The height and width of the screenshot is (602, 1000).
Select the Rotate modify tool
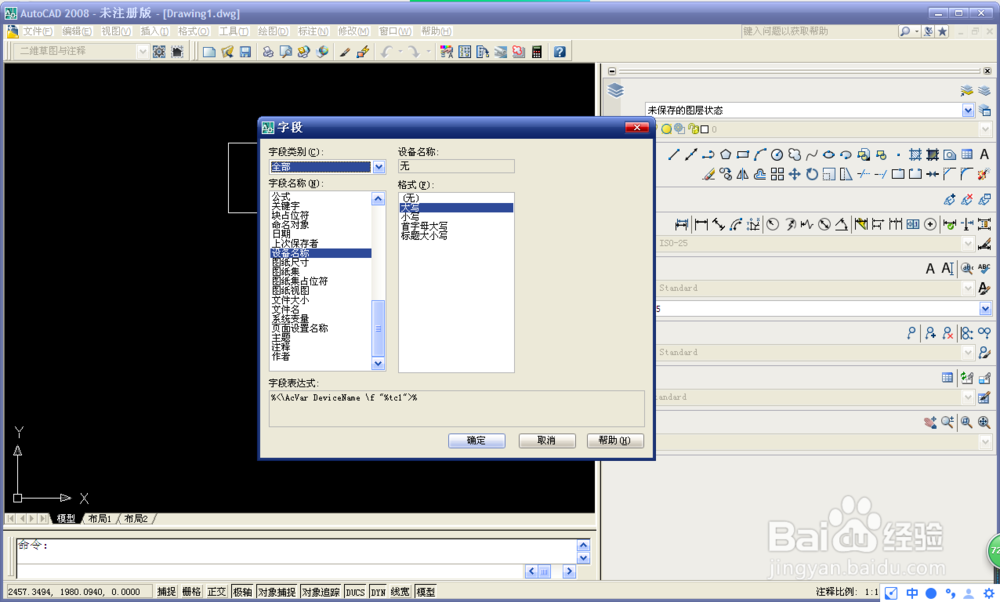[x=811, y=174]
